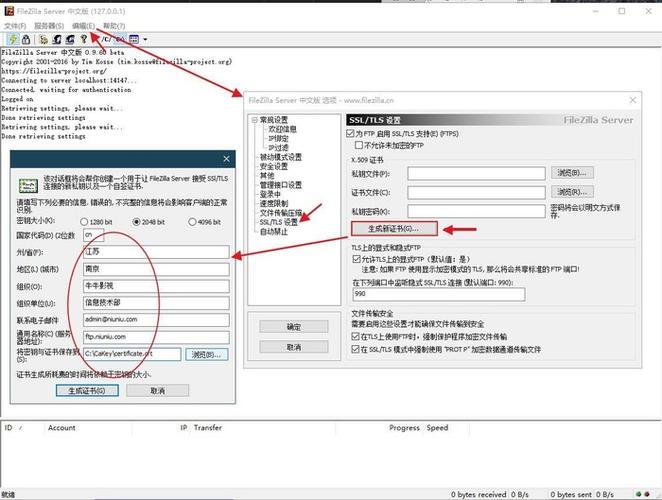The width and height of the screenshot is (662, 500).
Task: Click the 生成新证书(G) button
Action: (x=394, y=228)
